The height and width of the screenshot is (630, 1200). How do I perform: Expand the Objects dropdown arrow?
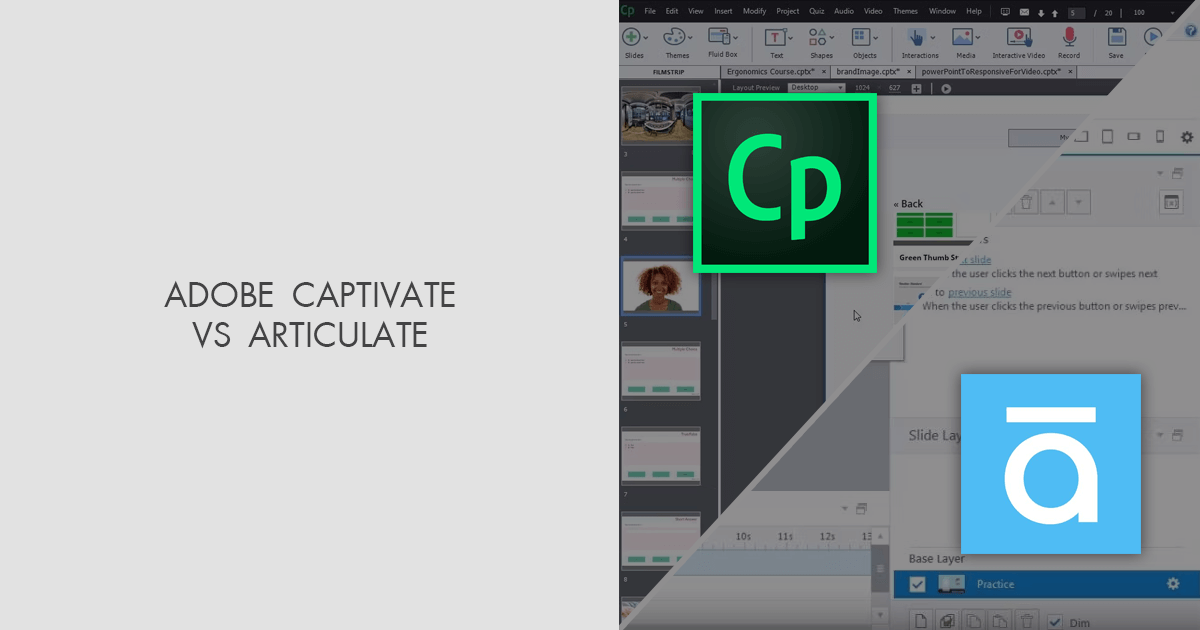pyautogui.click(x=874, y=37)
